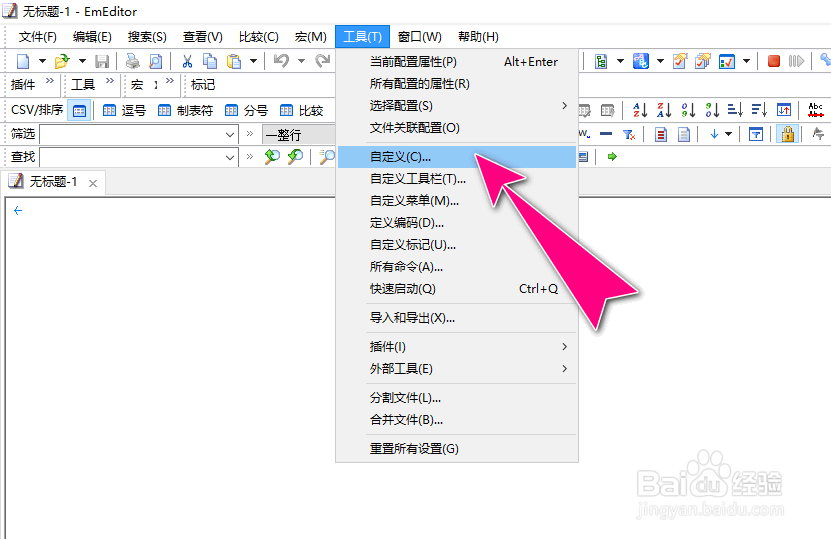Open Print Preview icon
The height and width of the screenshot is (539, 831).
[x=156, y=61]
